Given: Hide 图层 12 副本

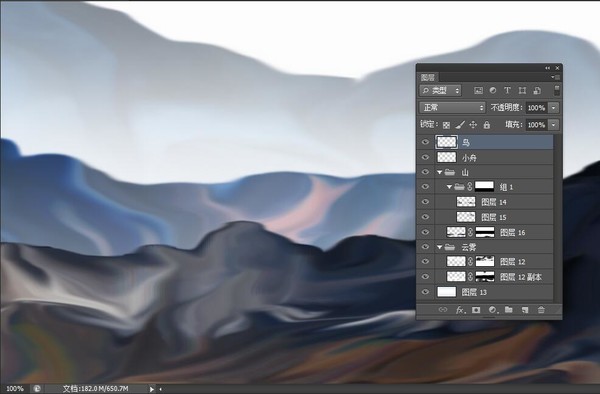Looking at the screenshot, I should coord(425,277).
